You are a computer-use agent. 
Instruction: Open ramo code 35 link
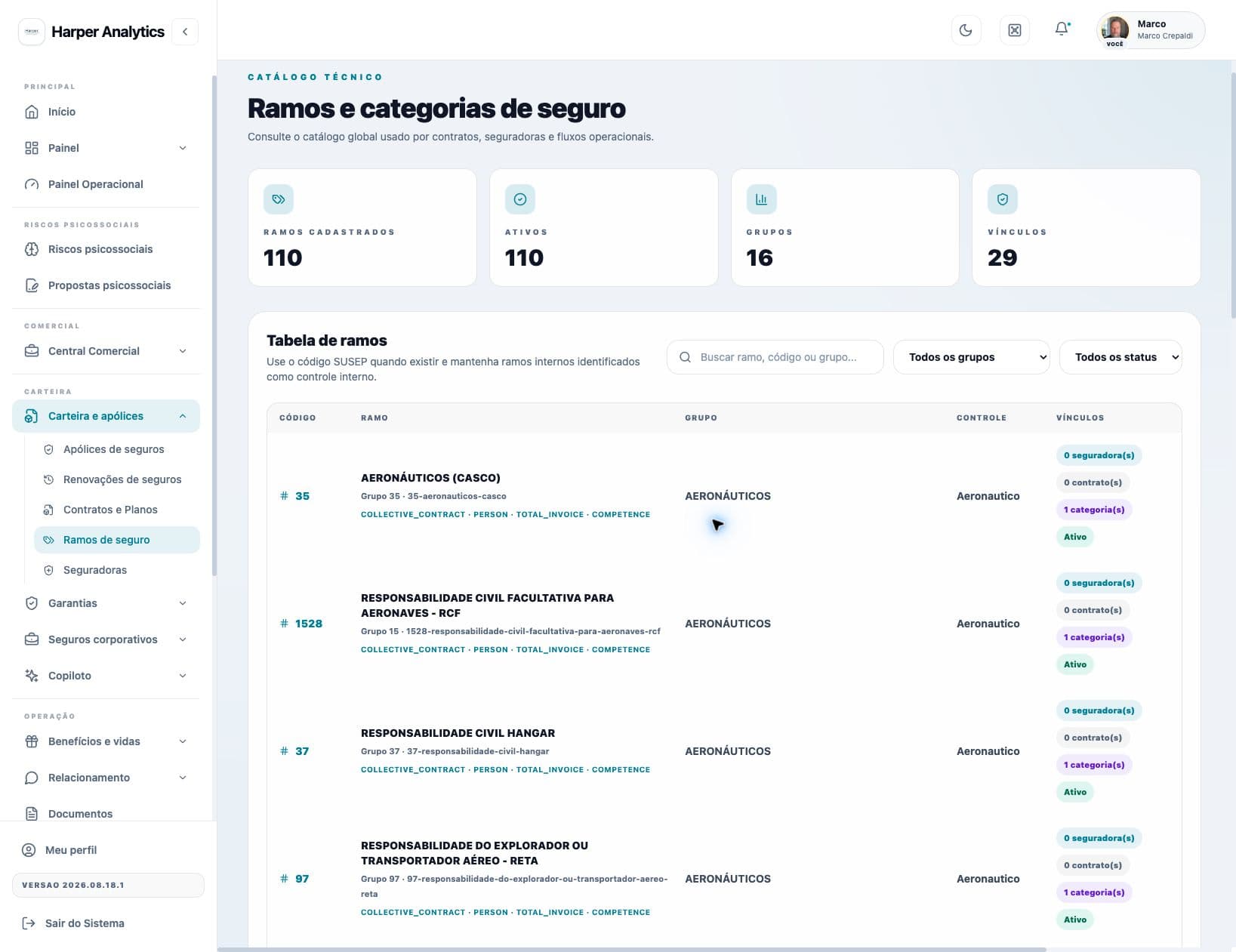pyautogui.click(x=295, y=496)
